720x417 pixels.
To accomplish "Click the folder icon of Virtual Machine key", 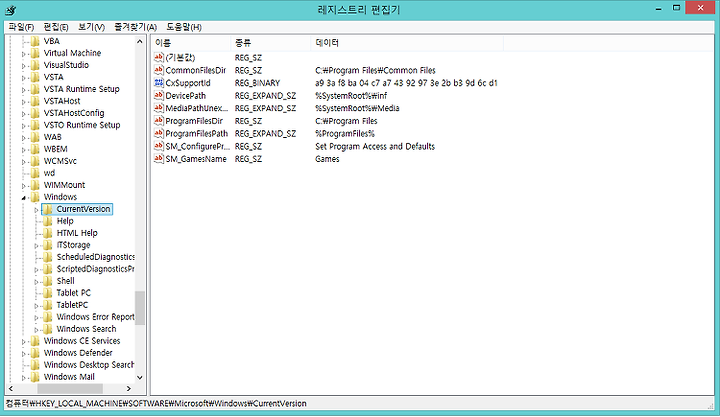I will coord(35,53).
